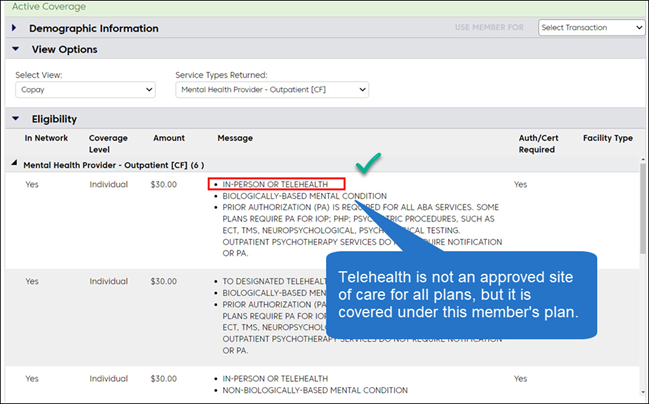Click BIOLOGICALLY-BASED MENTAL CONDITION in first row
The height and width of the screenshot is (404, 649).
305,196
